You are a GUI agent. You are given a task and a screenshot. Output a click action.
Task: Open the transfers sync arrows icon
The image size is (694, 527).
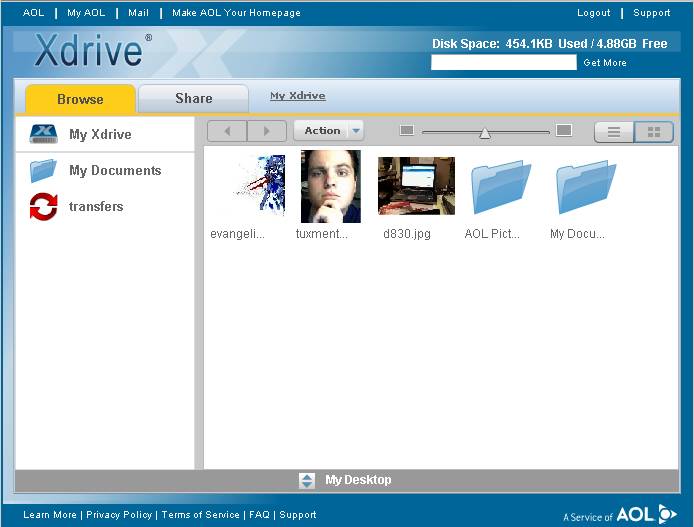(x=43, y=207)
